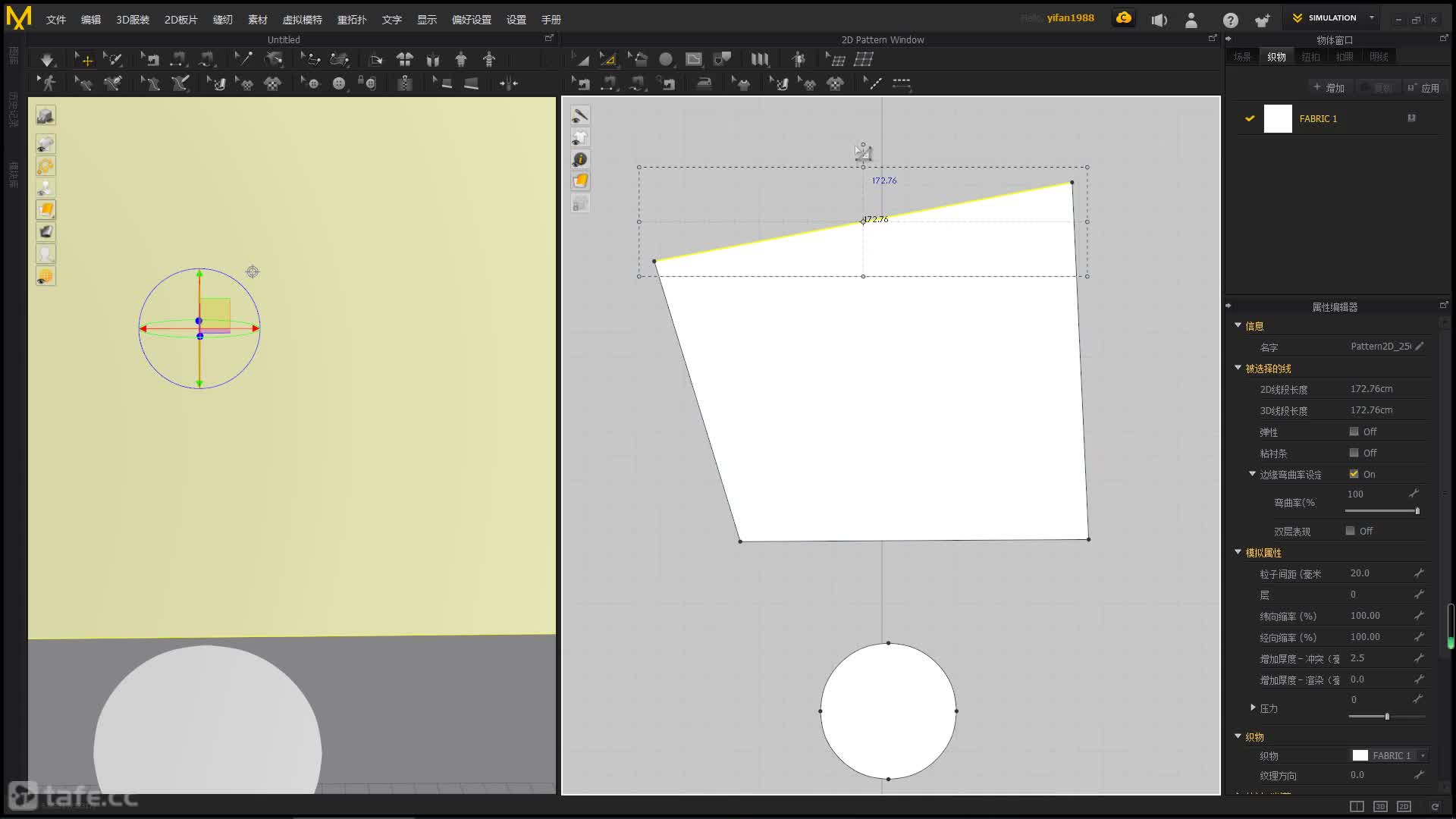Viewport: 1456px width, 819px height.
Task: Click the orange cloud chat icon
Action: pos(1124,17)
